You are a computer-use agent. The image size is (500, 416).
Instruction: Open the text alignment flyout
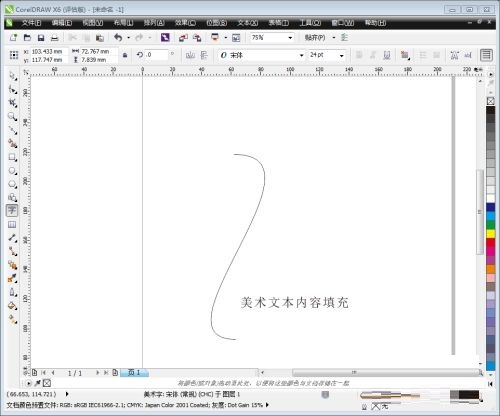coord(405,55)
